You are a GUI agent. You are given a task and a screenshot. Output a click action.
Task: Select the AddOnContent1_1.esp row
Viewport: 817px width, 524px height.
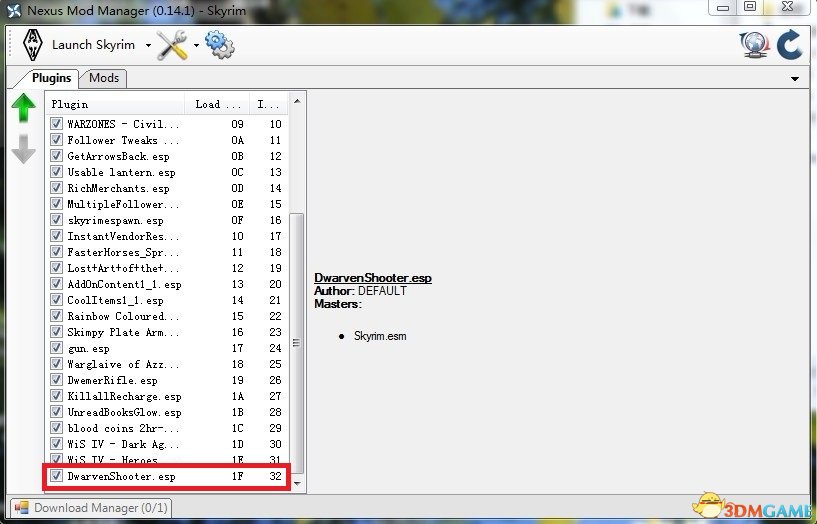click(167, 284)
